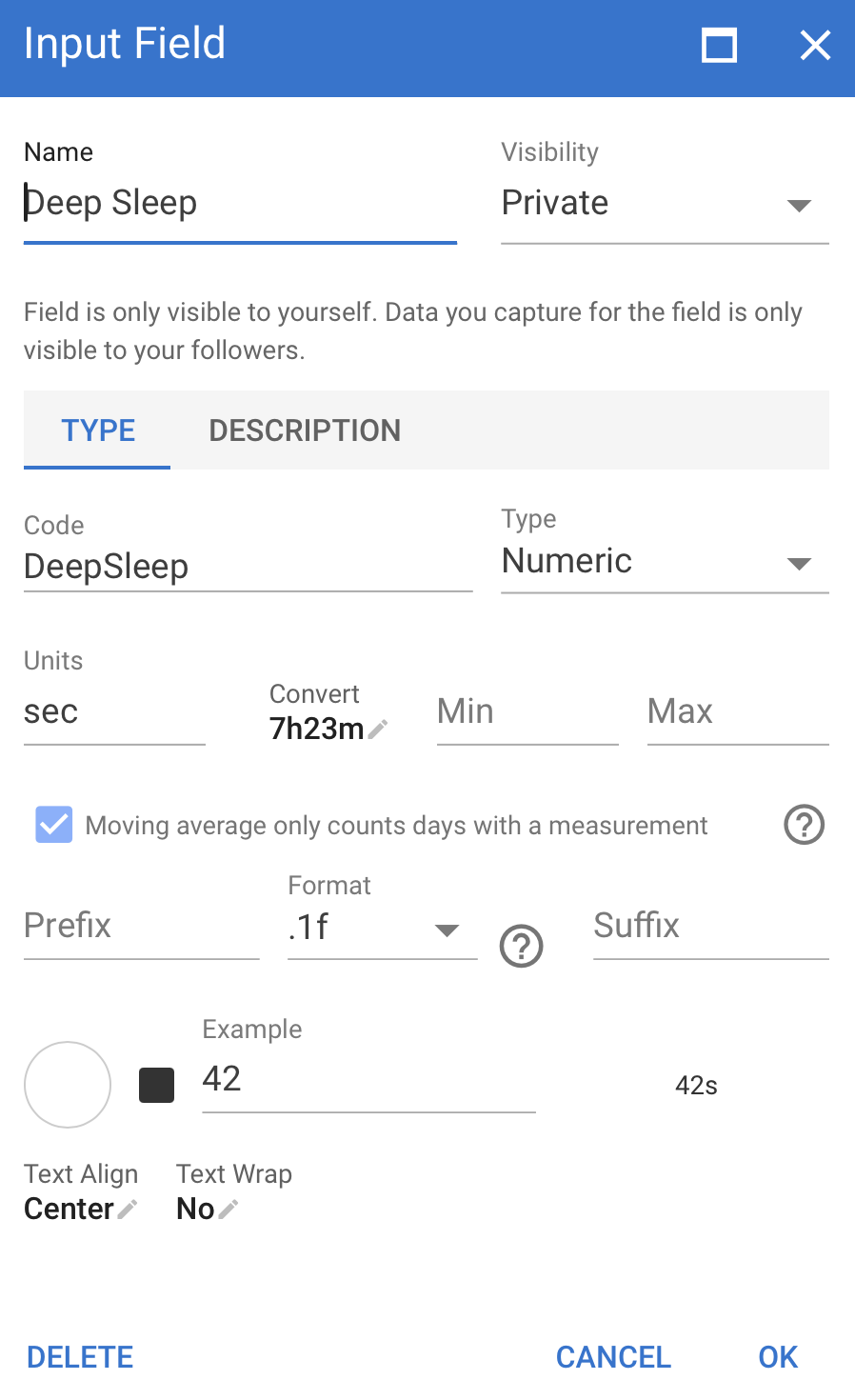Switch to the DESCRIPTION tab
This screenshot has width=855, height=1400.
pos(305,430)
